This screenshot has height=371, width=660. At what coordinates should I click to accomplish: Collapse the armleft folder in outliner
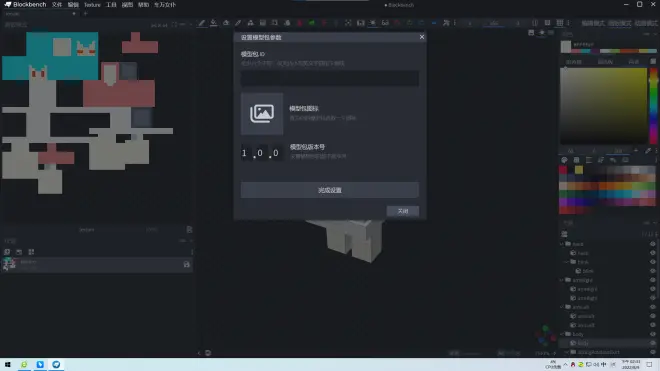click(562, 307)
